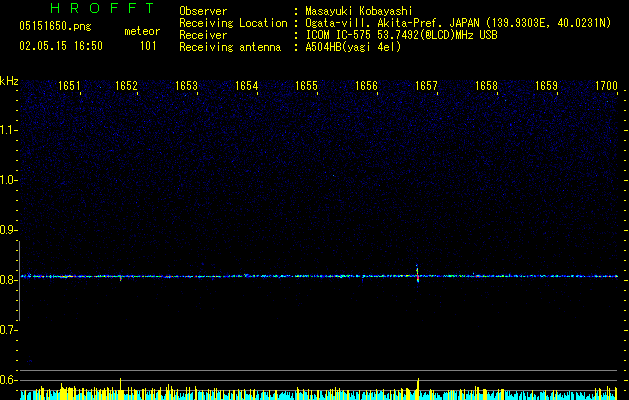Image resolution: width=629 pixels, height=400 pixels.
Task: Click the 0.6 kHz frequency label
Action: pos(8,380)
